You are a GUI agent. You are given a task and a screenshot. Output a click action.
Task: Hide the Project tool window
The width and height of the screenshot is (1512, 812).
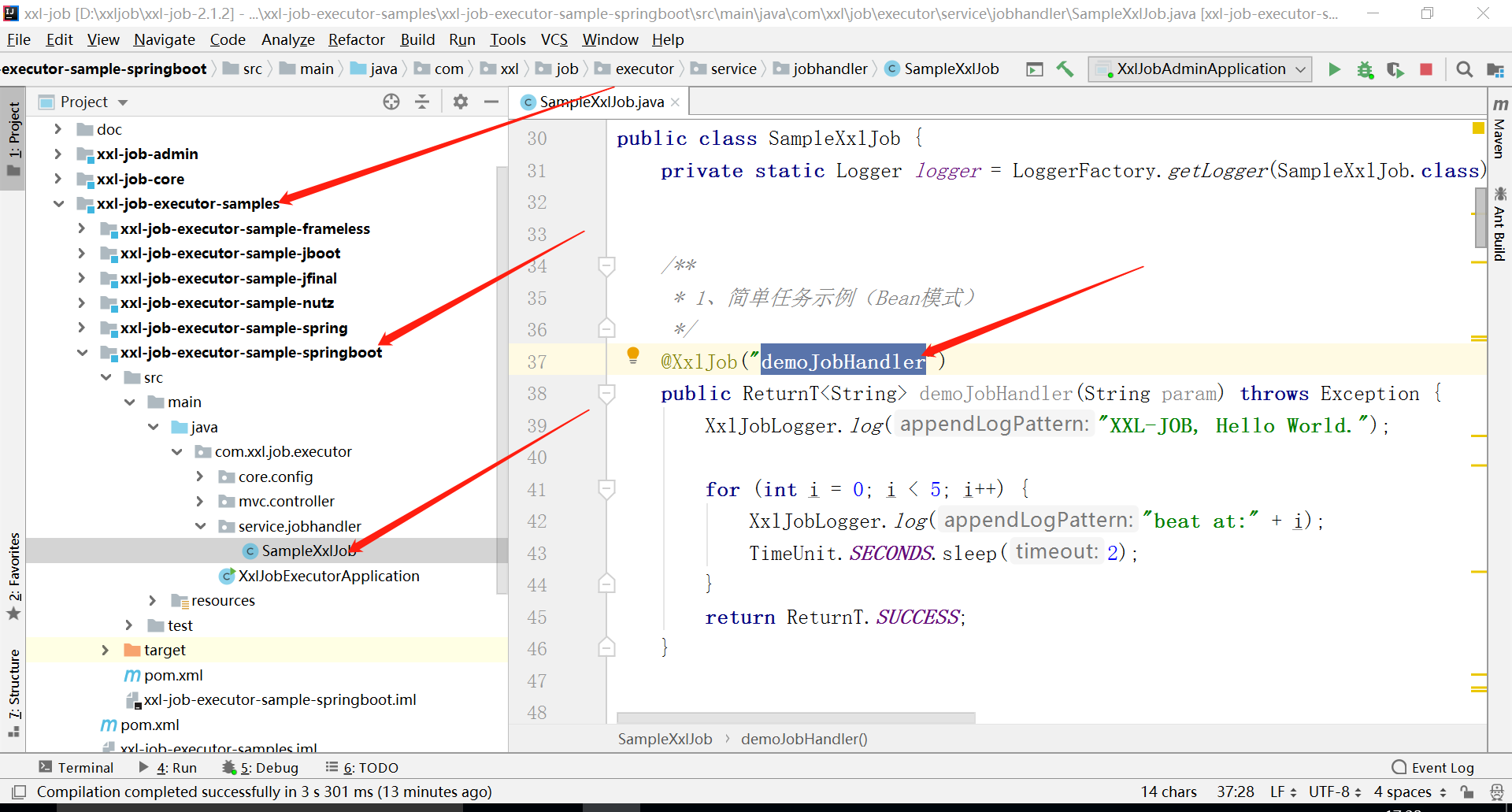pos(491,102)
